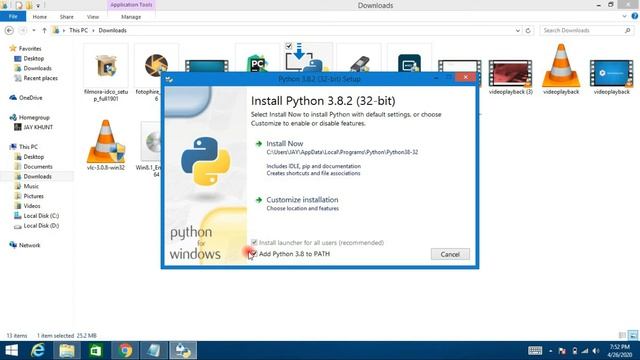Choose Customize installation option
This screenshot has height=360, width=640.
click(x=302, y=200)
